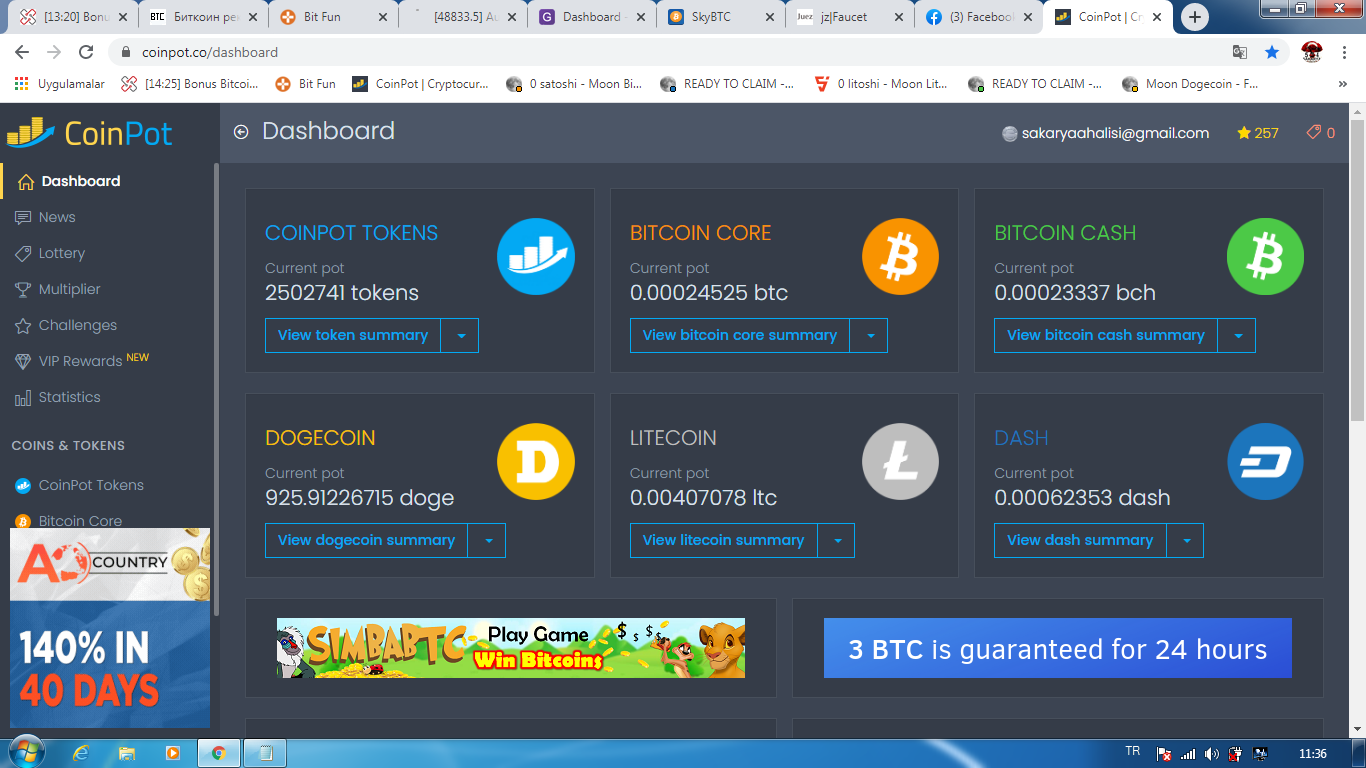
Task: Click the orange Bitcoin Core coin icon
Action: [900, 257]
